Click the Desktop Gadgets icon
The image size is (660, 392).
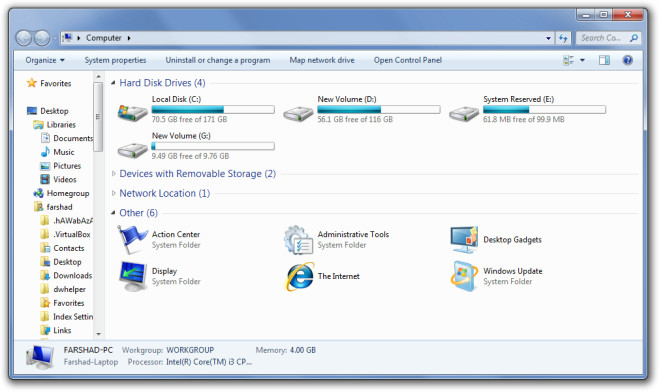(x=464, y=240)
